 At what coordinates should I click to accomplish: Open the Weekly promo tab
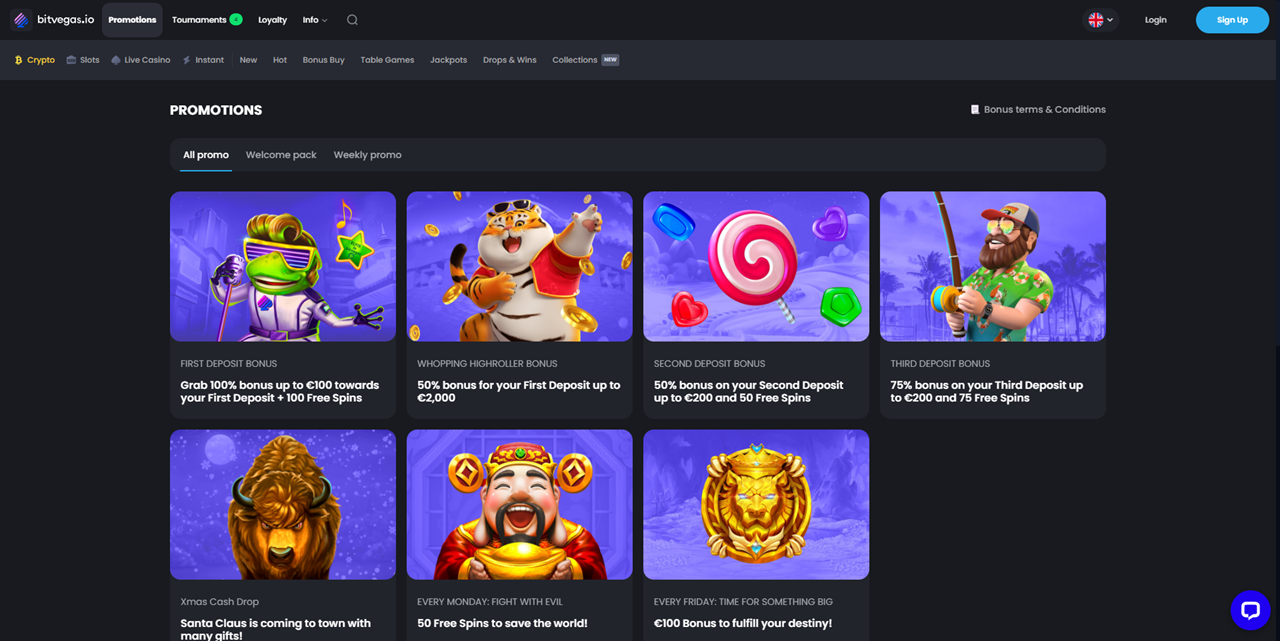[367, 155]
